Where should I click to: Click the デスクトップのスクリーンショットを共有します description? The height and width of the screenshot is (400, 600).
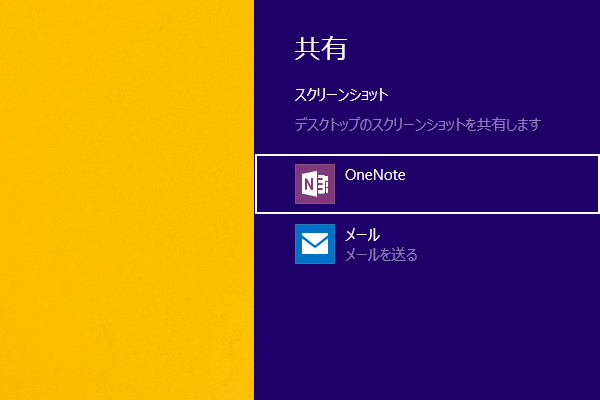coord(417,124)
